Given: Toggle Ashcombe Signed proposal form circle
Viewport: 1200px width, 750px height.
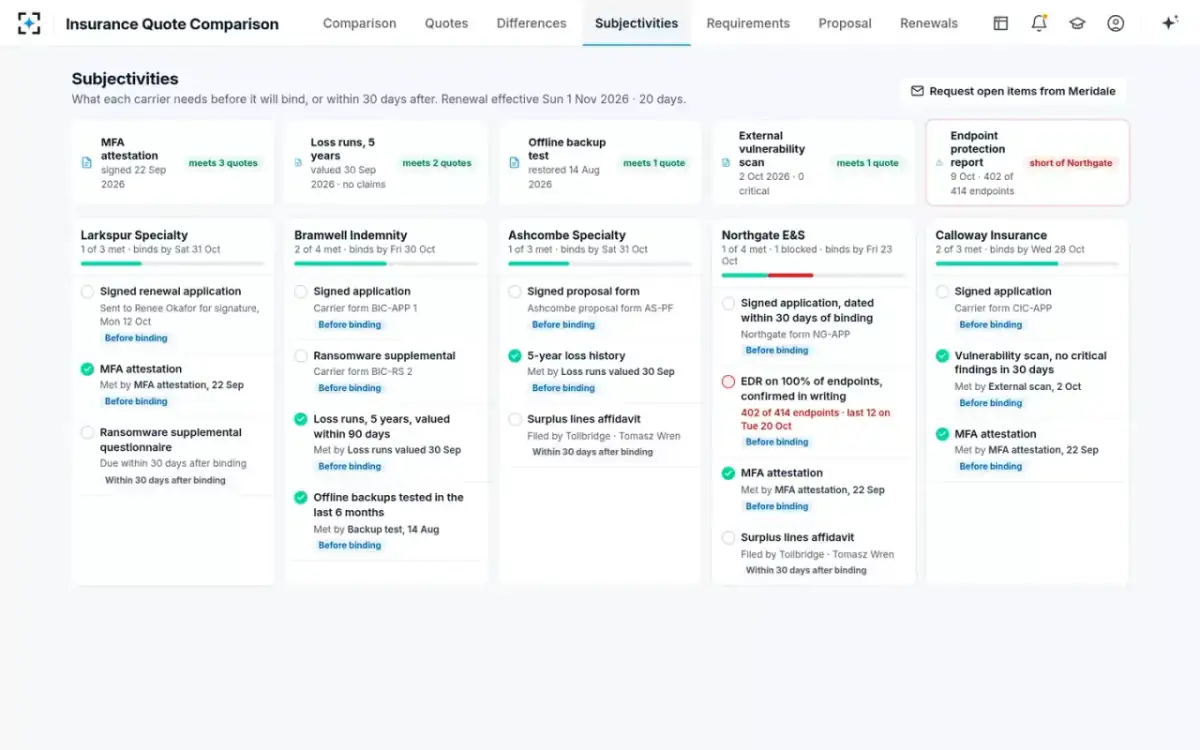Looking at the screenshot, I should (515, 292).
